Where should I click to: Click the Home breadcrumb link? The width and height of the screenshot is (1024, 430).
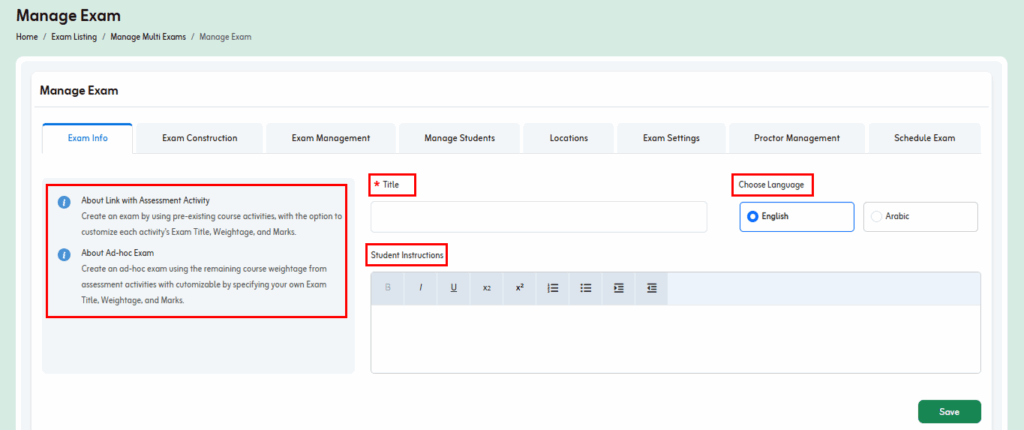(27, 37)
